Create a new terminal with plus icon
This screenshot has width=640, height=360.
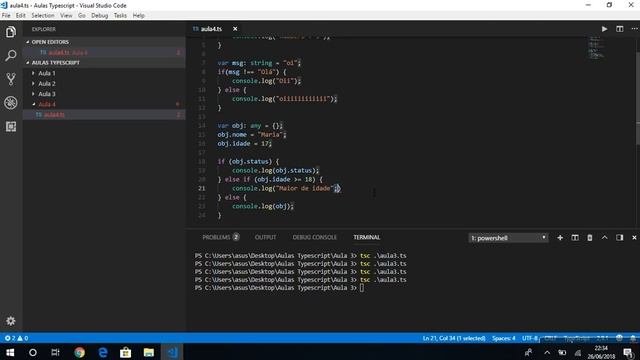[560, 238]
